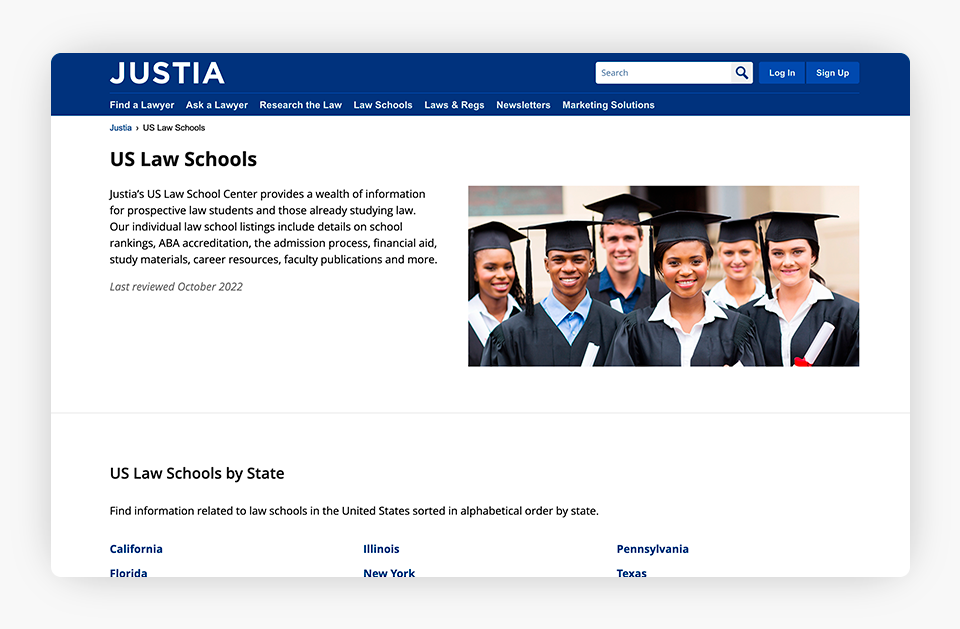Select Law Schools in navigation bar
Viewport: 960px width, 629px height.
pyautogui.click(x=383, y=105)
